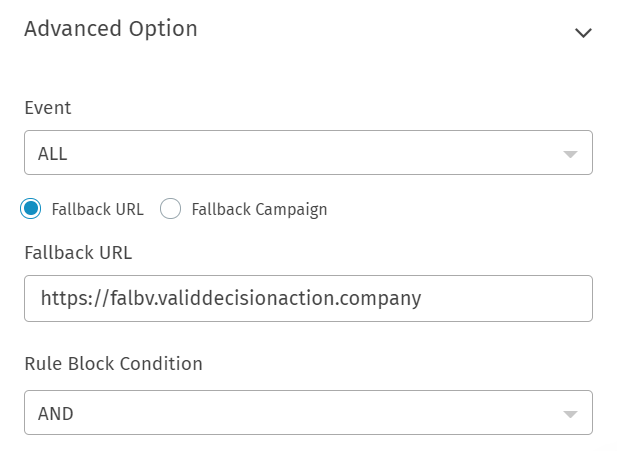Click the Event field label

click(x=48, y=108)
